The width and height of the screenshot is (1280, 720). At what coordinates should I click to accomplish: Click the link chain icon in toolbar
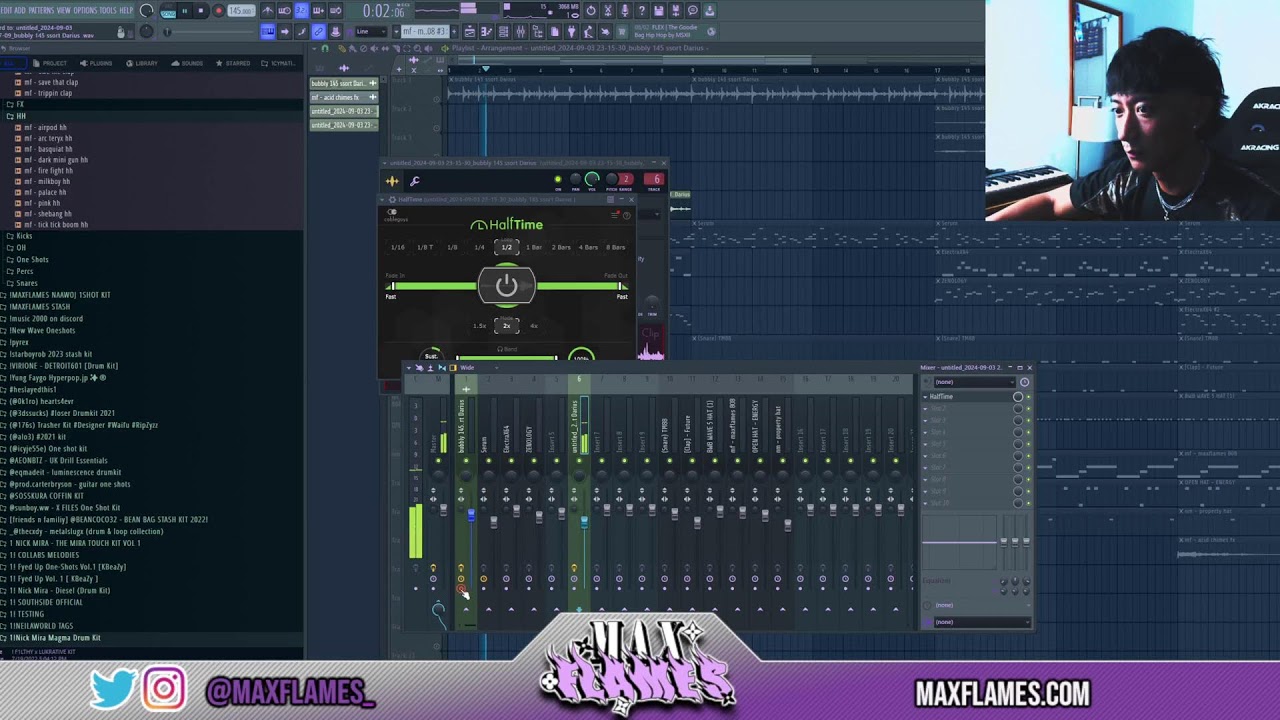click(318, 32)
